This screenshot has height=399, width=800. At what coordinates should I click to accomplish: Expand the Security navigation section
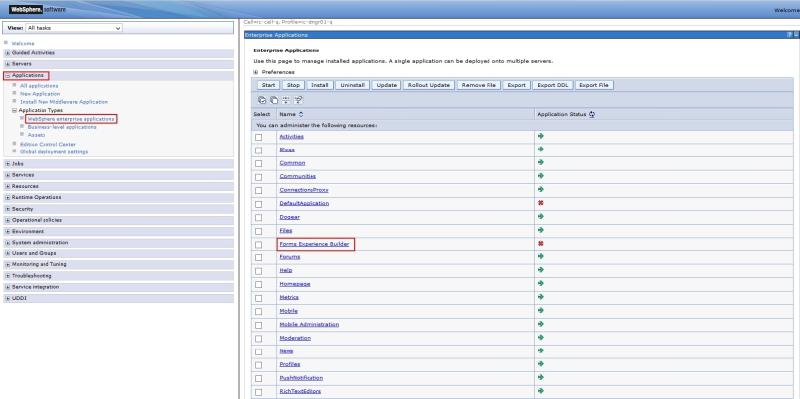(x=8, y=209)
